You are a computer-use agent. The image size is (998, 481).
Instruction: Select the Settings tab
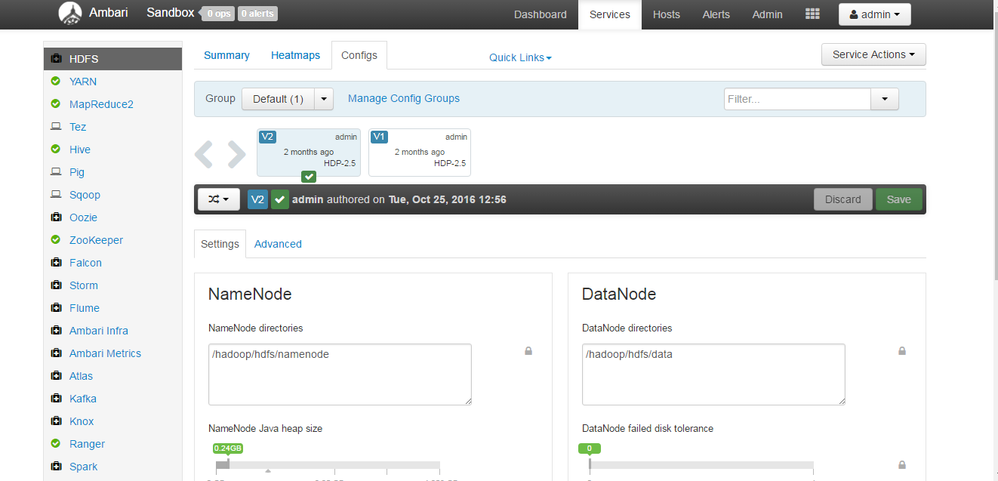tap(220, 244)
